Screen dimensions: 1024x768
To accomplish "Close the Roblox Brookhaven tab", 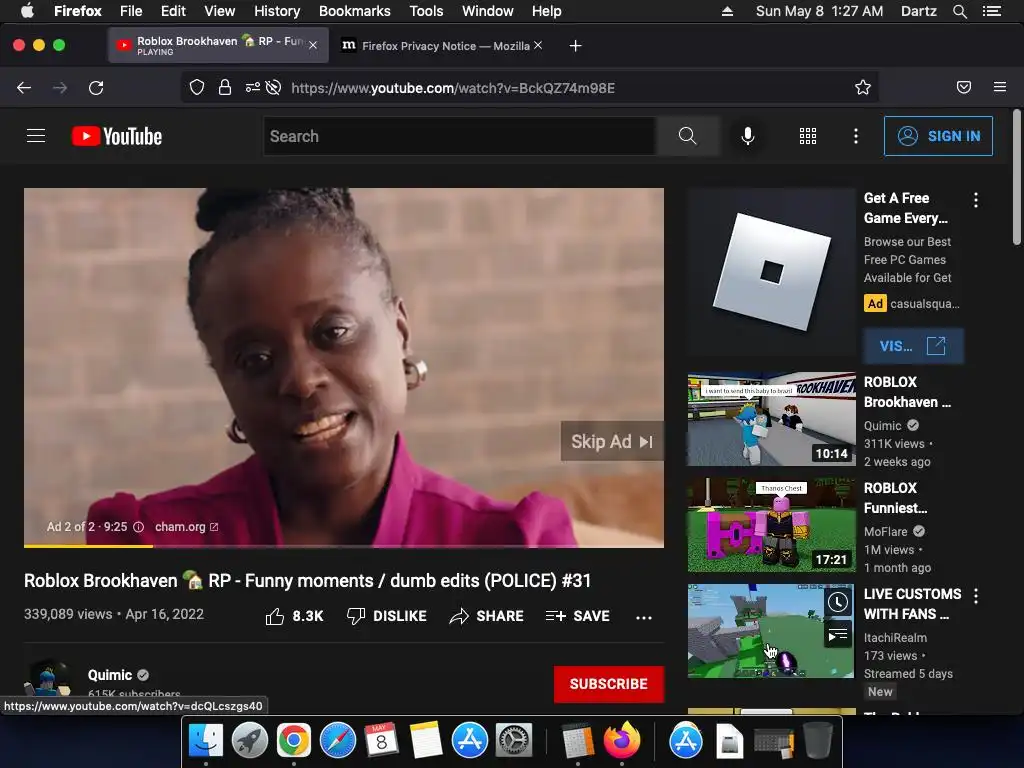I will [x=313, y=45].
